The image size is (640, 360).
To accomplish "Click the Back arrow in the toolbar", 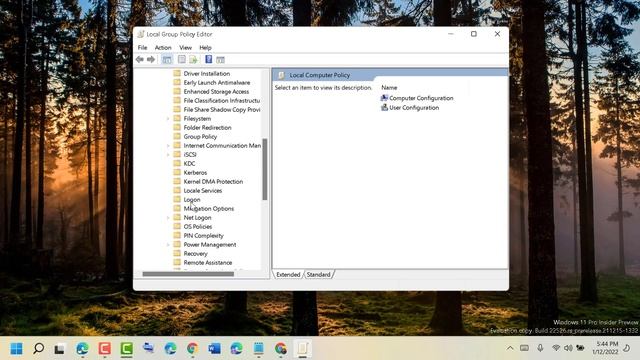I will tap(140, 60).
